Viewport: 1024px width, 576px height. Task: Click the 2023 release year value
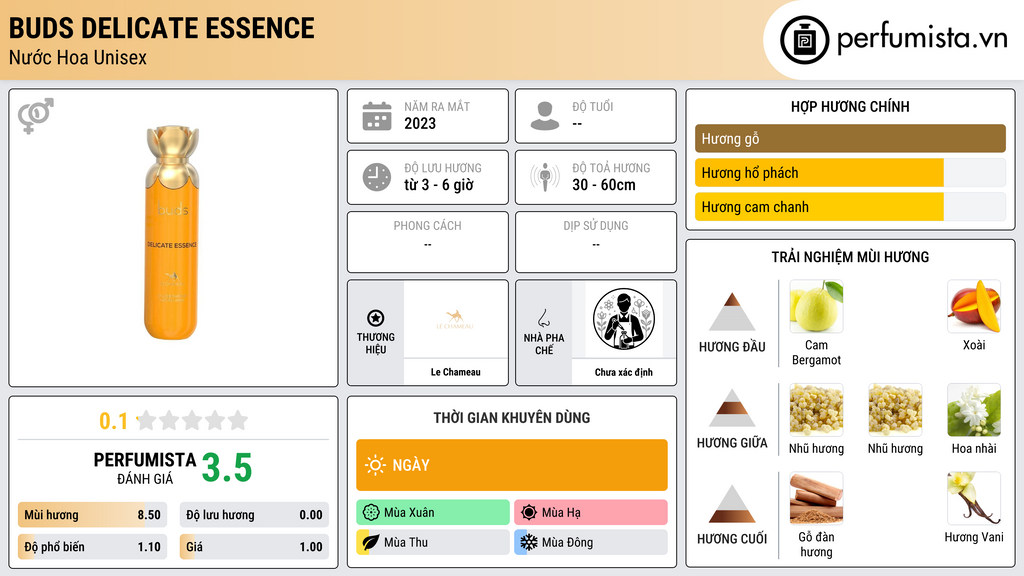click(420, 123)
